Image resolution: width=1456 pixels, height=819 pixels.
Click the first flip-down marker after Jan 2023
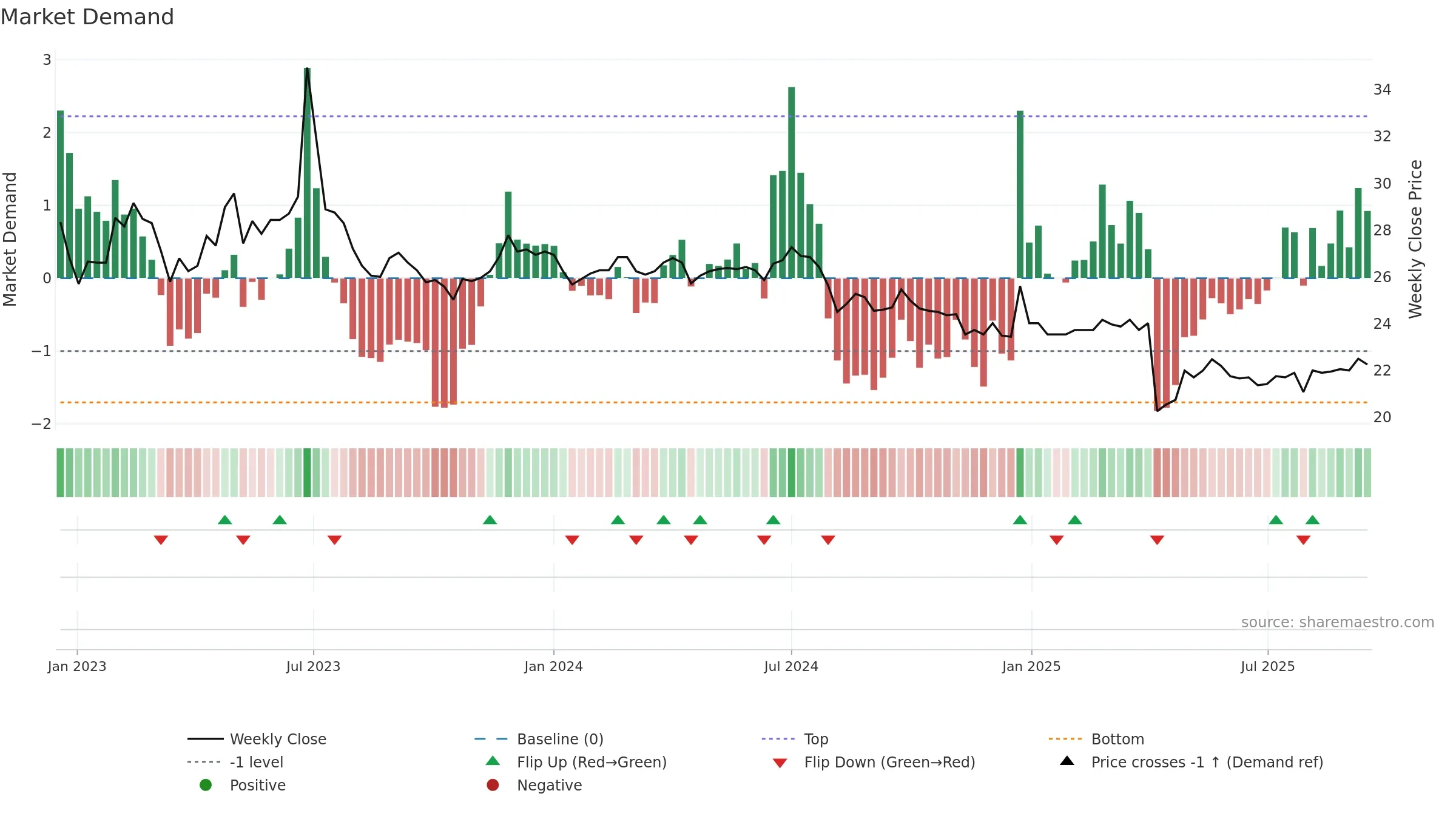161,540
